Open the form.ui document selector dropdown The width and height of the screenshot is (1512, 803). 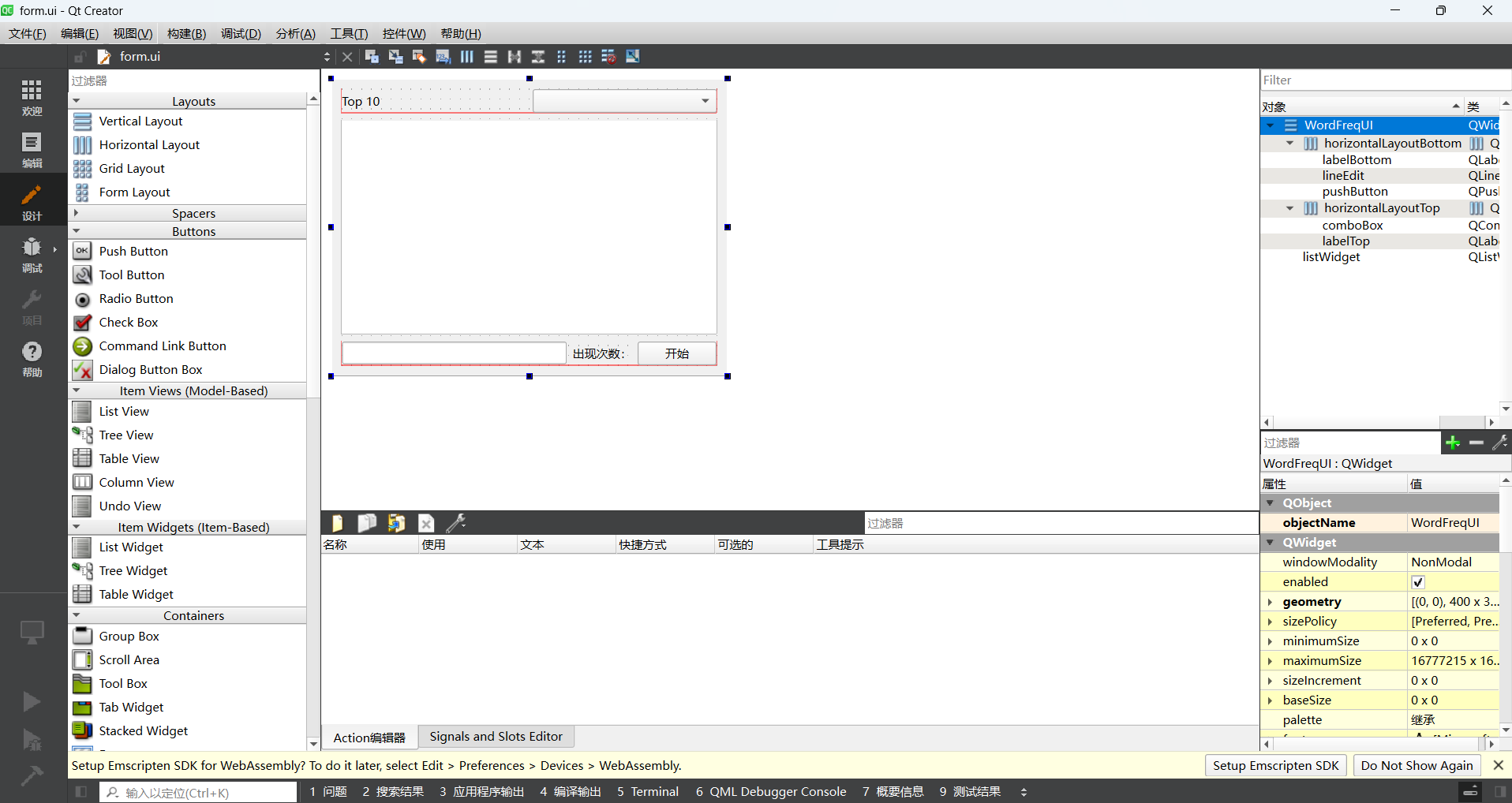coord(327,57)
